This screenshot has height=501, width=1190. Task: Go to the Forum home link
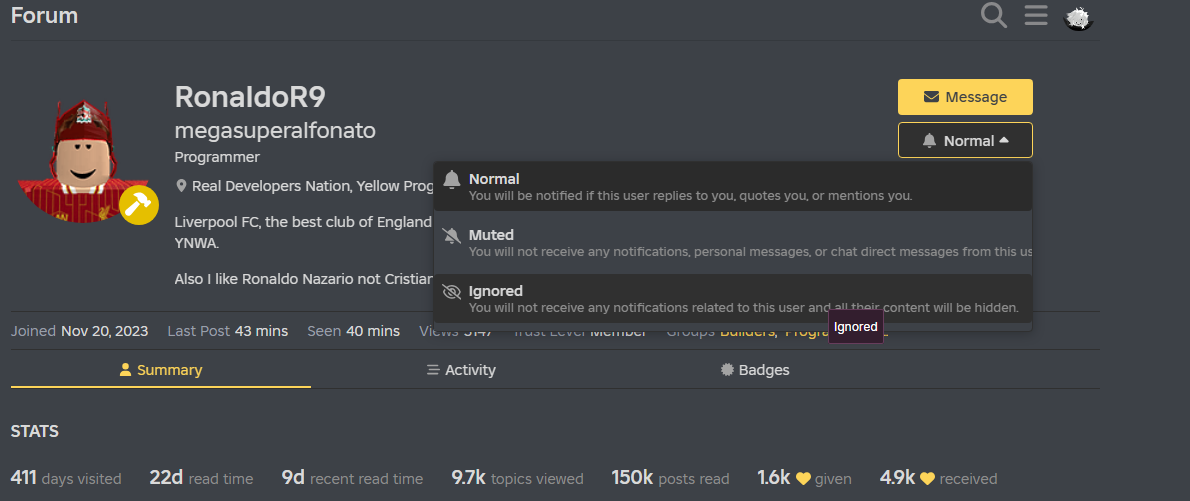click(44, 16)
